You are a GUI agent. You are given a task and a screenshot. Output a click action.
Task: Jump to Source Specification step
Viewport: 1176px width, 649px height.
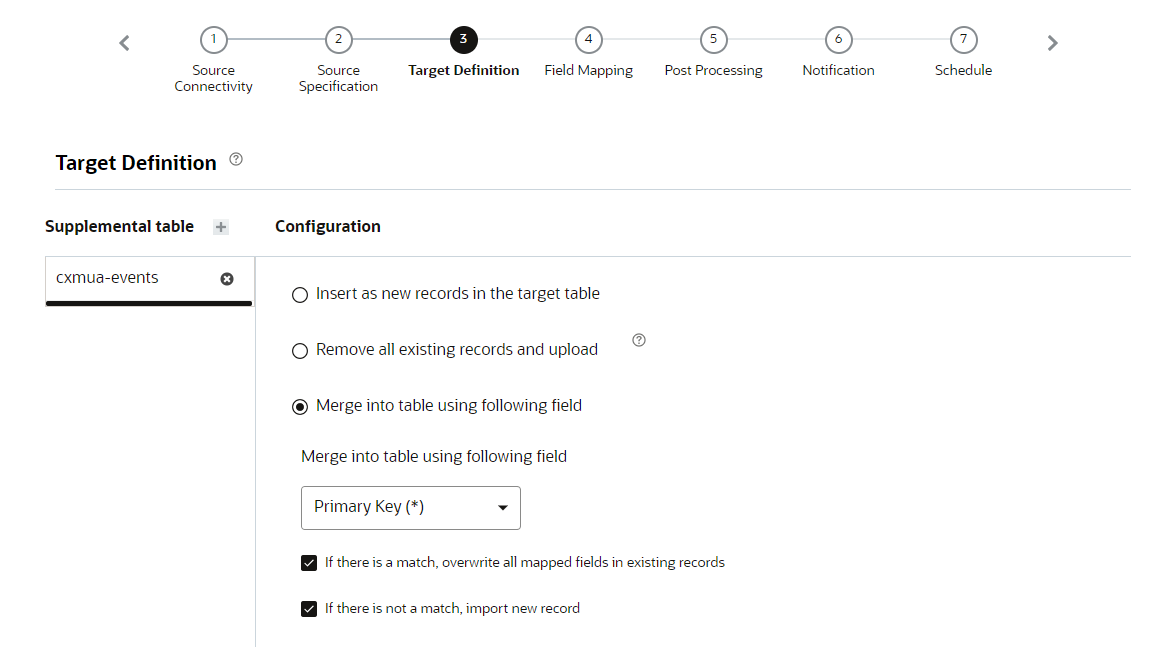[338, 40]
